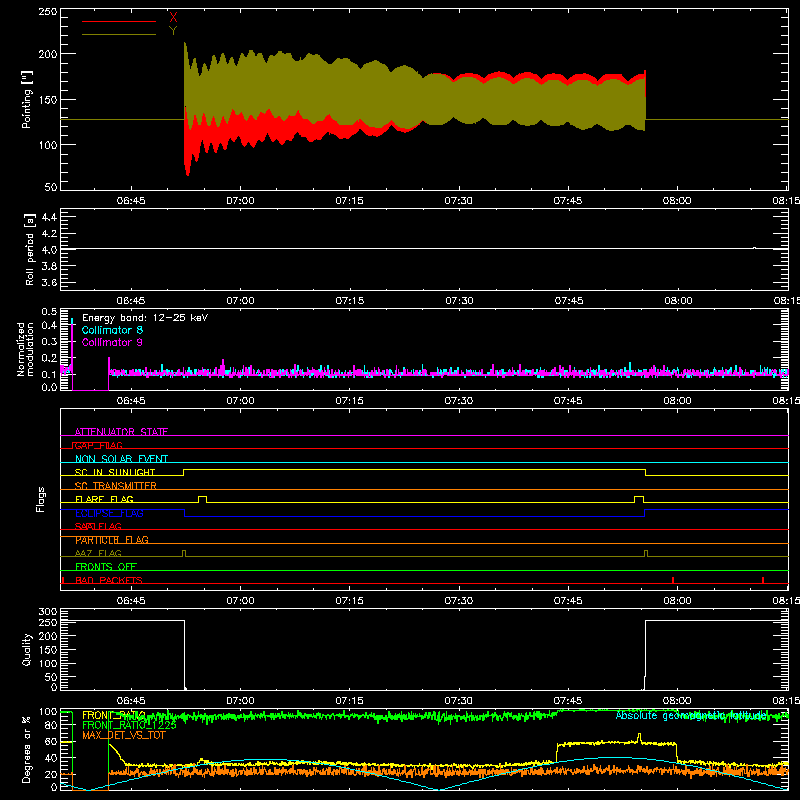Click the ATTENUATOR_STATE flag label
Image resolution: width=800 pixels, height=800 pixels.
click(x=121, y=432)
